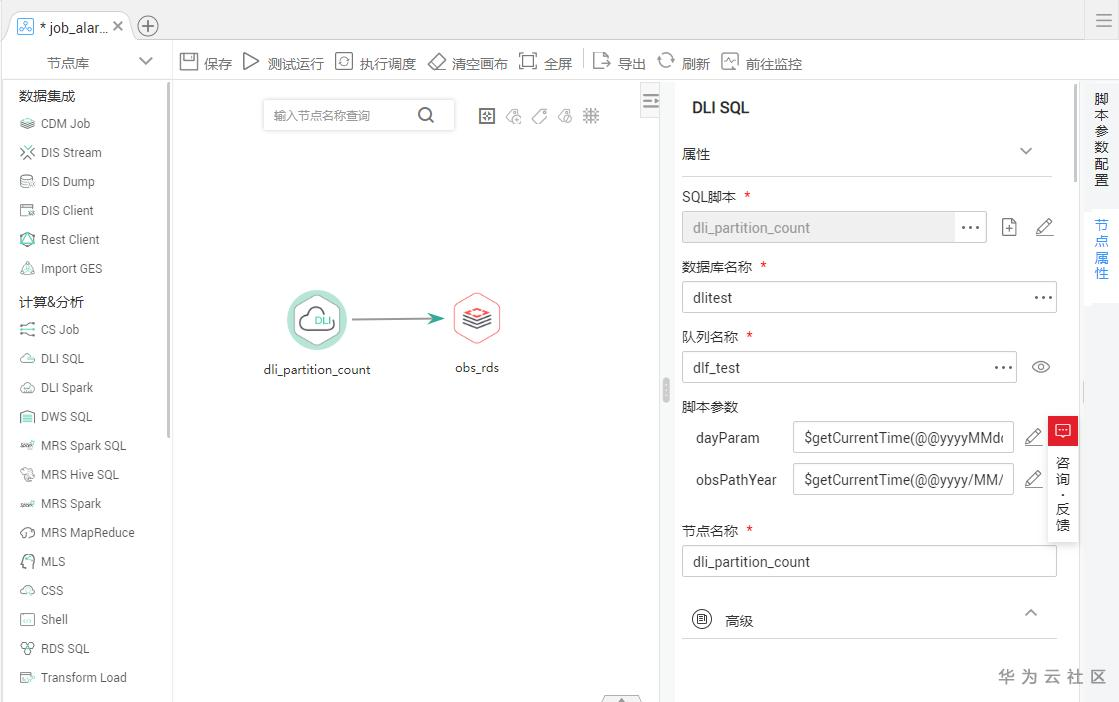Select the Transform Load node
1119x702 pixels.
coord(74,678)
